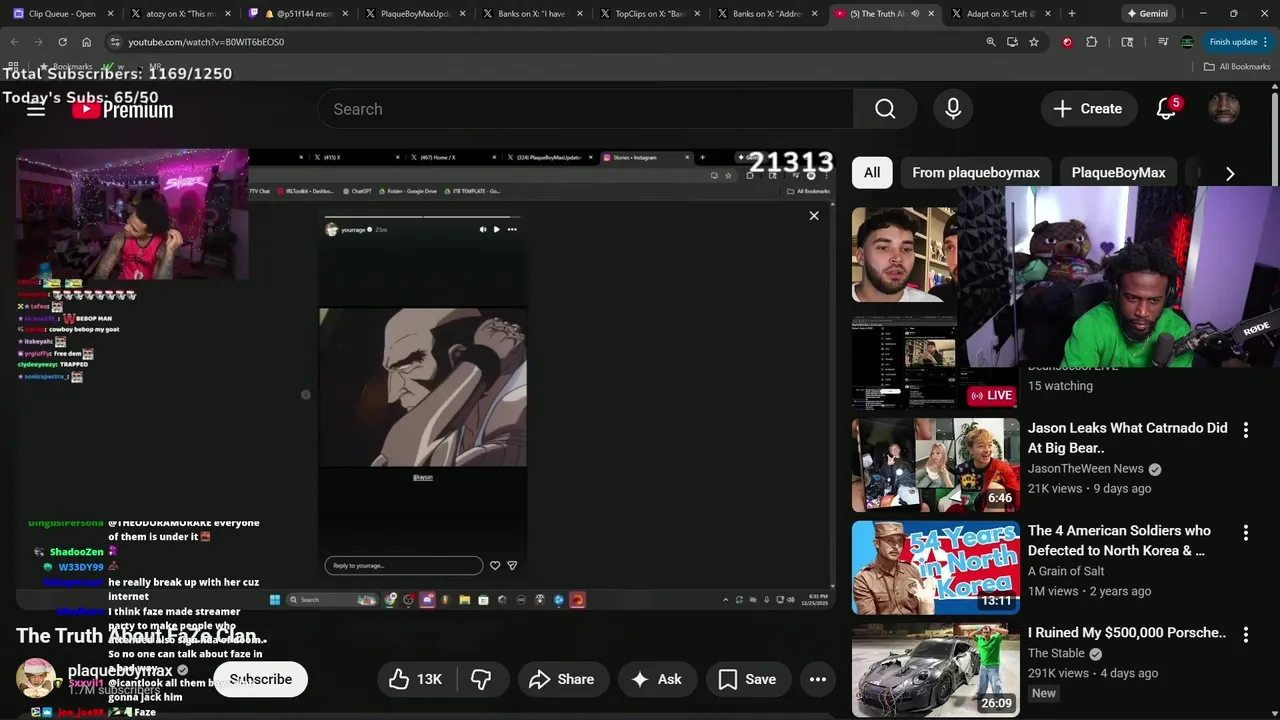Open the Create menu
The image size is (1280, 720).
(x=1087, y=109)
